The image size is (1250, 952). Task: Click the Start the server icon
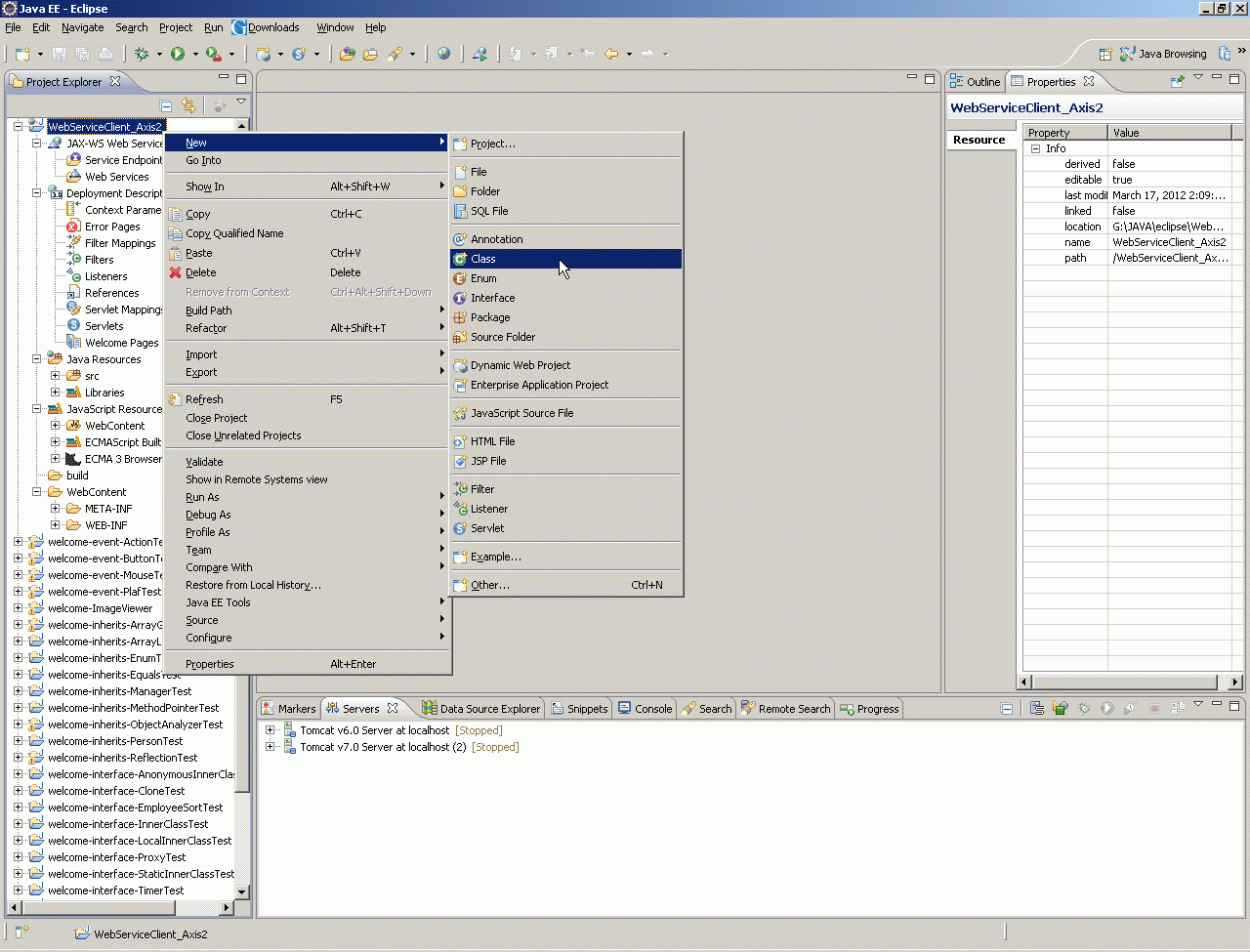point(1107,709)
